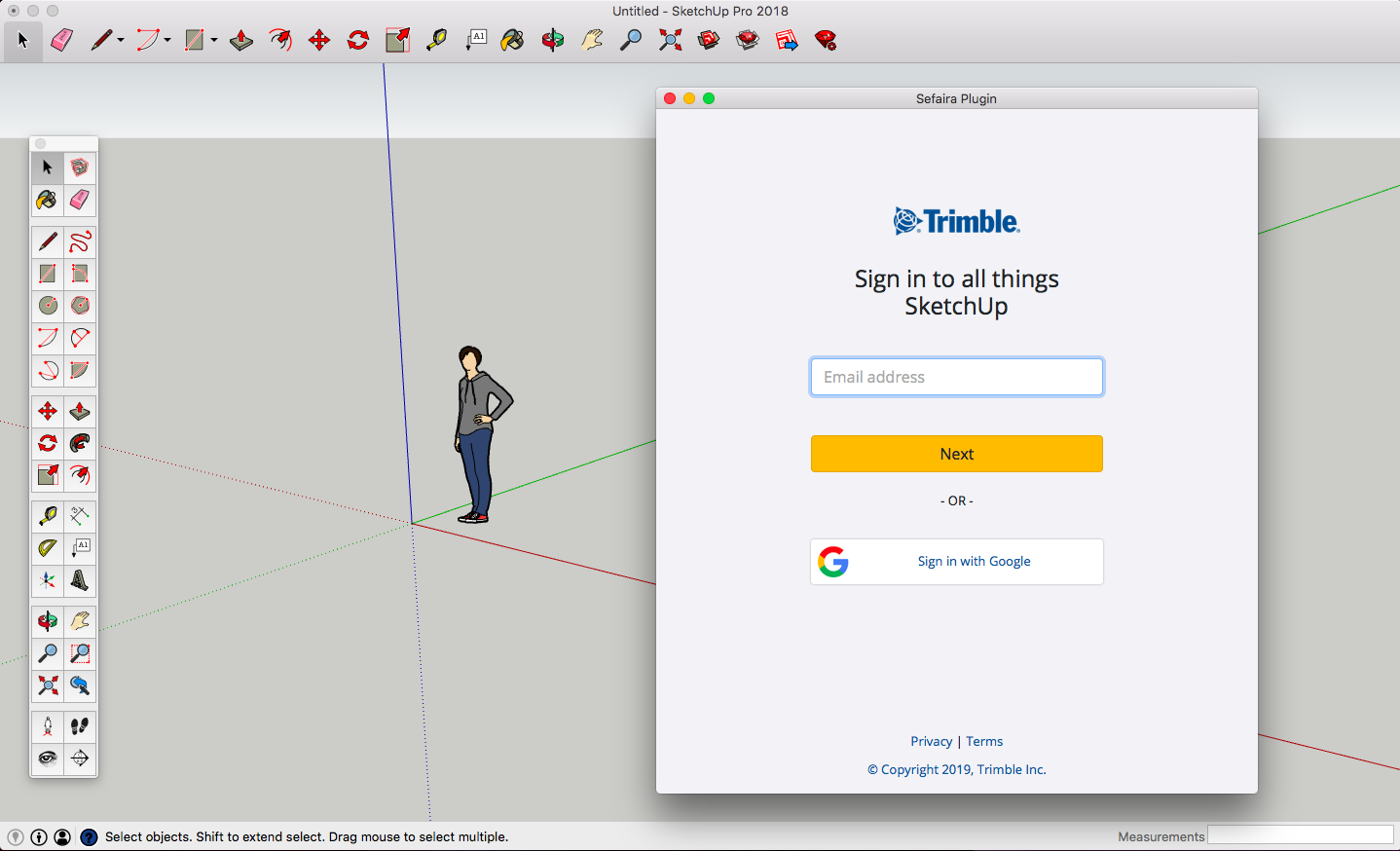Pick the Pie tool in the palette
The width and height of the screenshot is (1400, 851).
(x=80, y=370)
